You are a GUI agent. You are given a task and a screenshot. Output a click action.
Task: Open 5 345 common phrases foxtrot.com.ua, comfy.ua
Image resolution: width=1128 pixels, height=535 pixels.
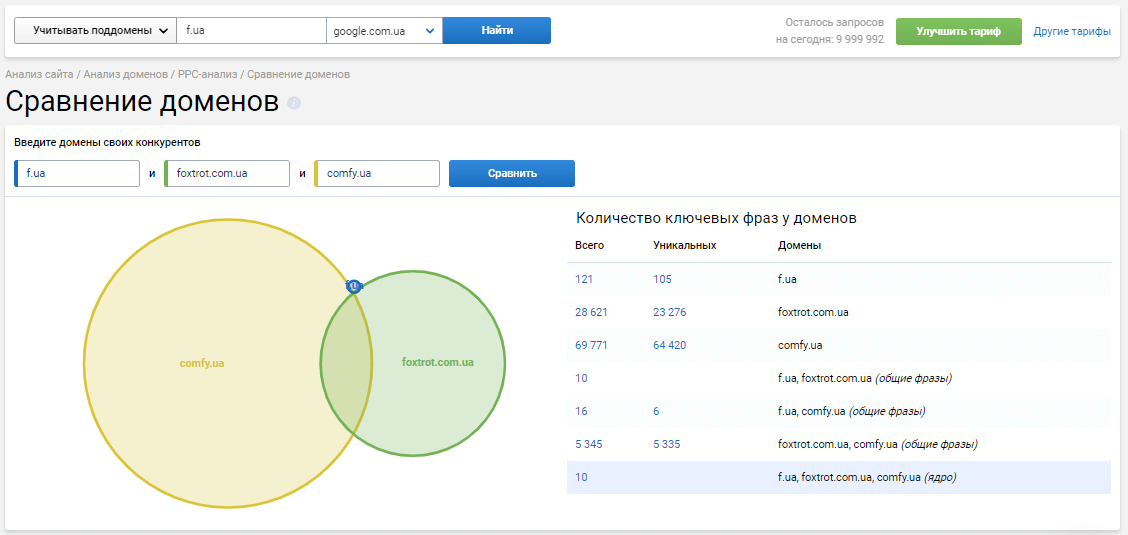click(588, 444)
